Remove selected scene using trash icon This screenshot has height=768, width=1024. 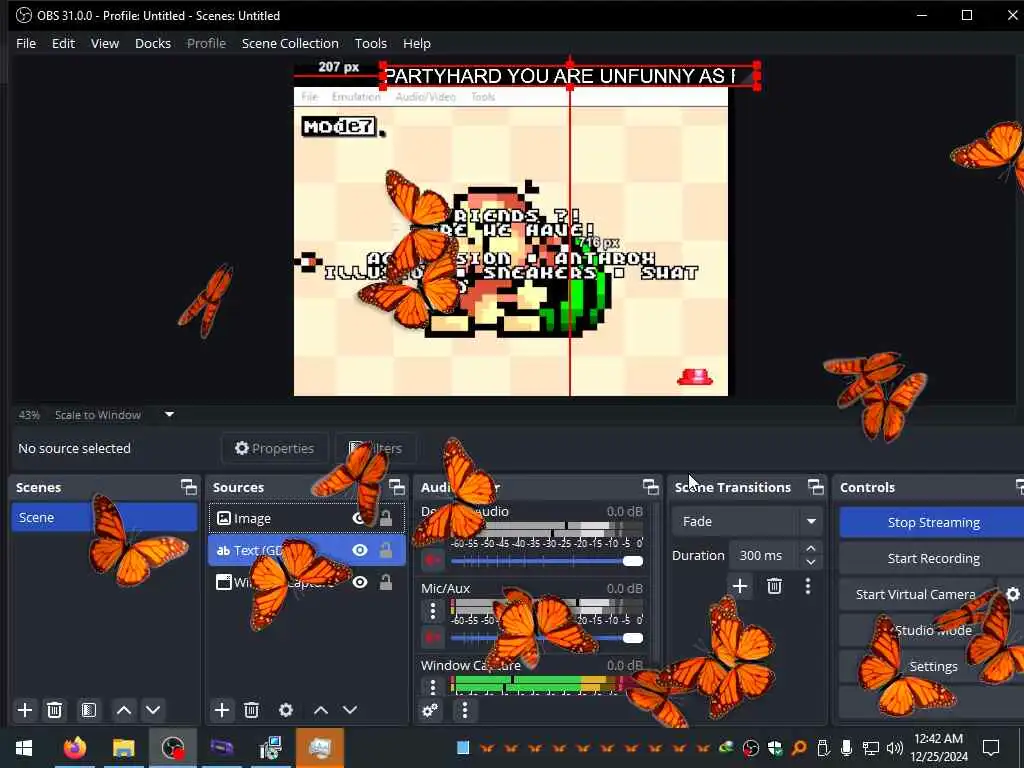coord(55,710)
